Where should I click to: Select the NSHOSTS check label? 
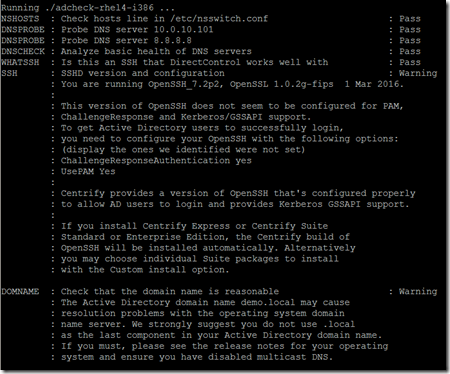click(20, 19)
